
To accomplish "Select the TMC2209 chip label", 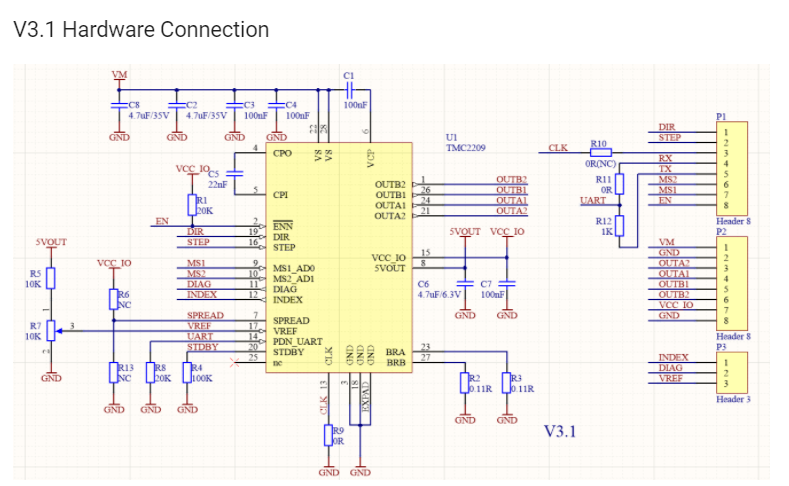I will 465,148.
